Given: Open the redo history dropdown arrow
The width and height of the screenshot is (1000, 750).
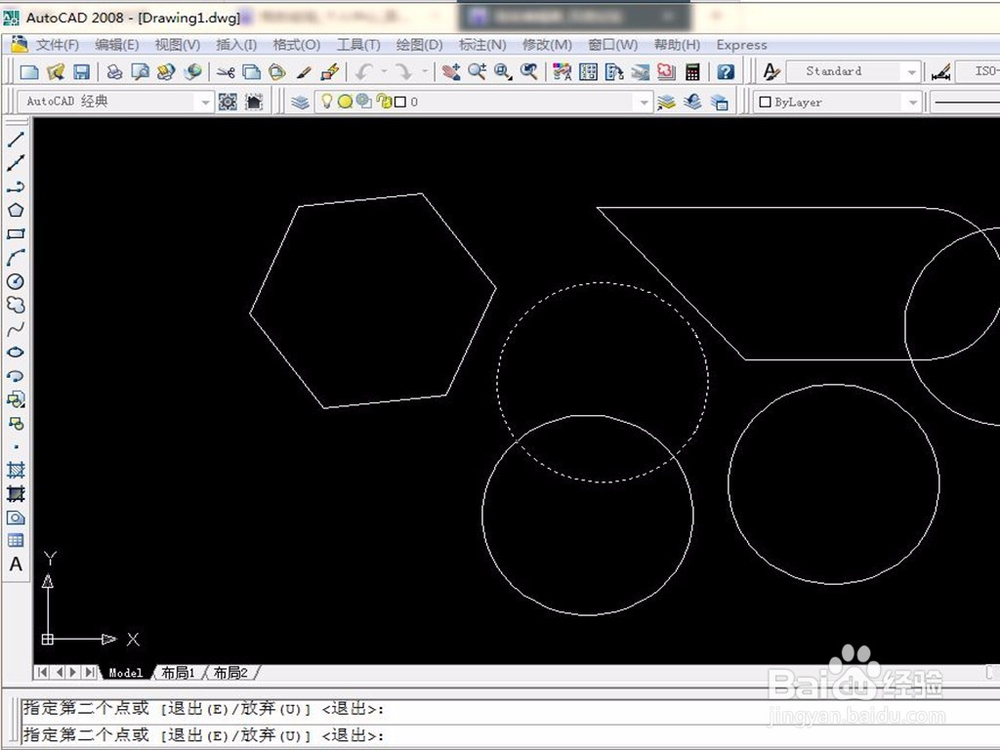Looking at the screenshot, I should [x=424, y=71].
